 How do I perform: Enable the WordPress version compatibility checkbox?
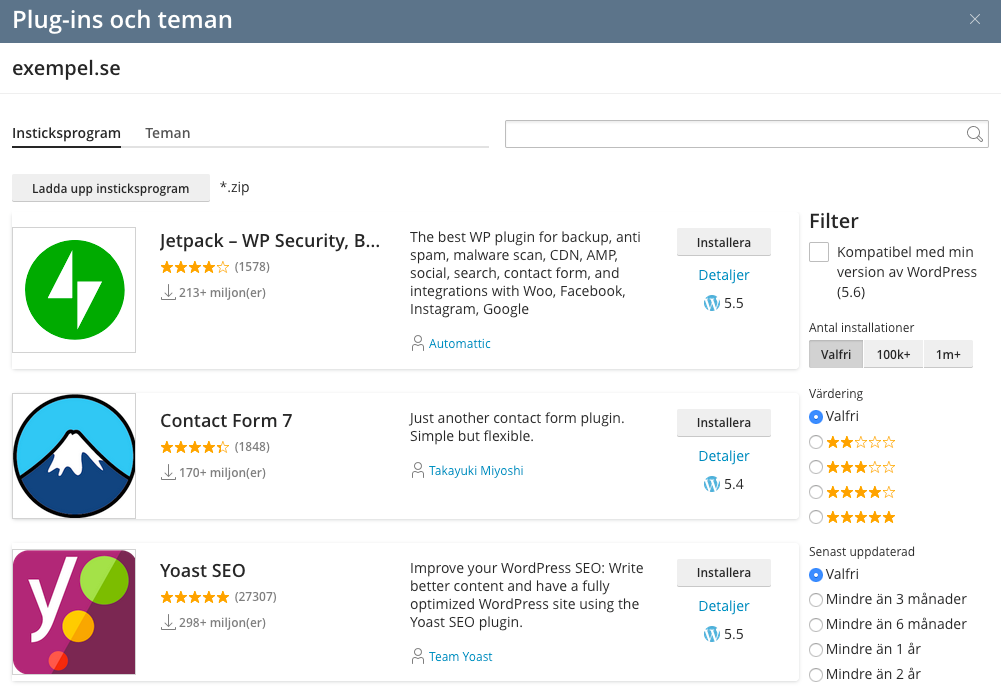click(x=819, y=252)
